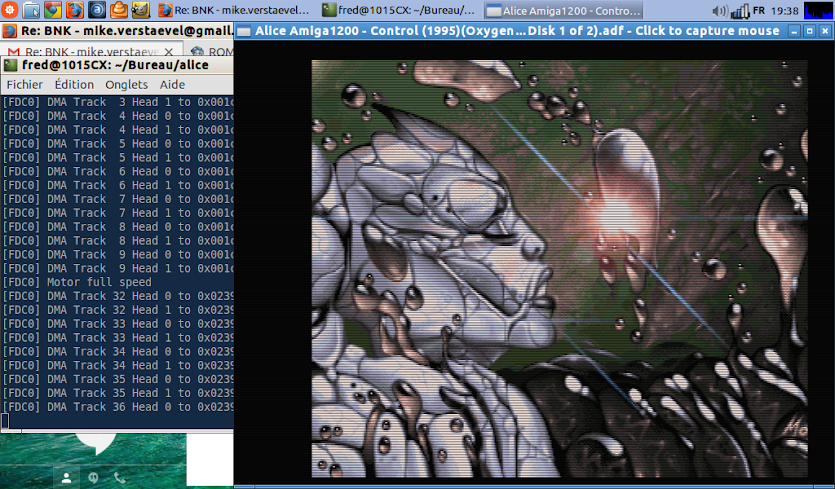Image resolution: width=835 pixels, height=489 pixels.
Task: Maximize the Alice Amiga1200 window
Action: (x=809, y=31)
